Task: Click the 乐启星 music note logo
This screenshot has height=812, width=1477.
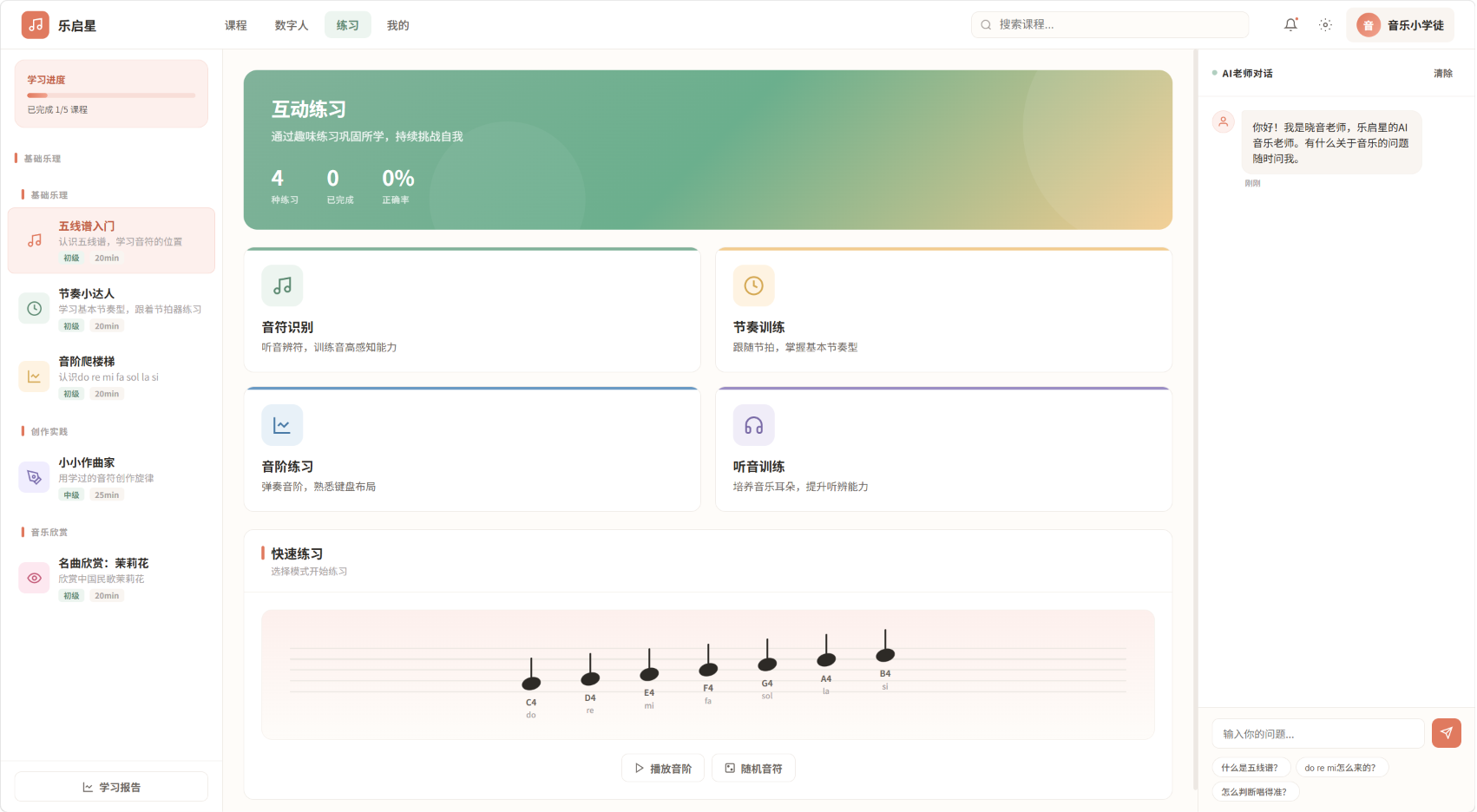Action: point(36,25)
